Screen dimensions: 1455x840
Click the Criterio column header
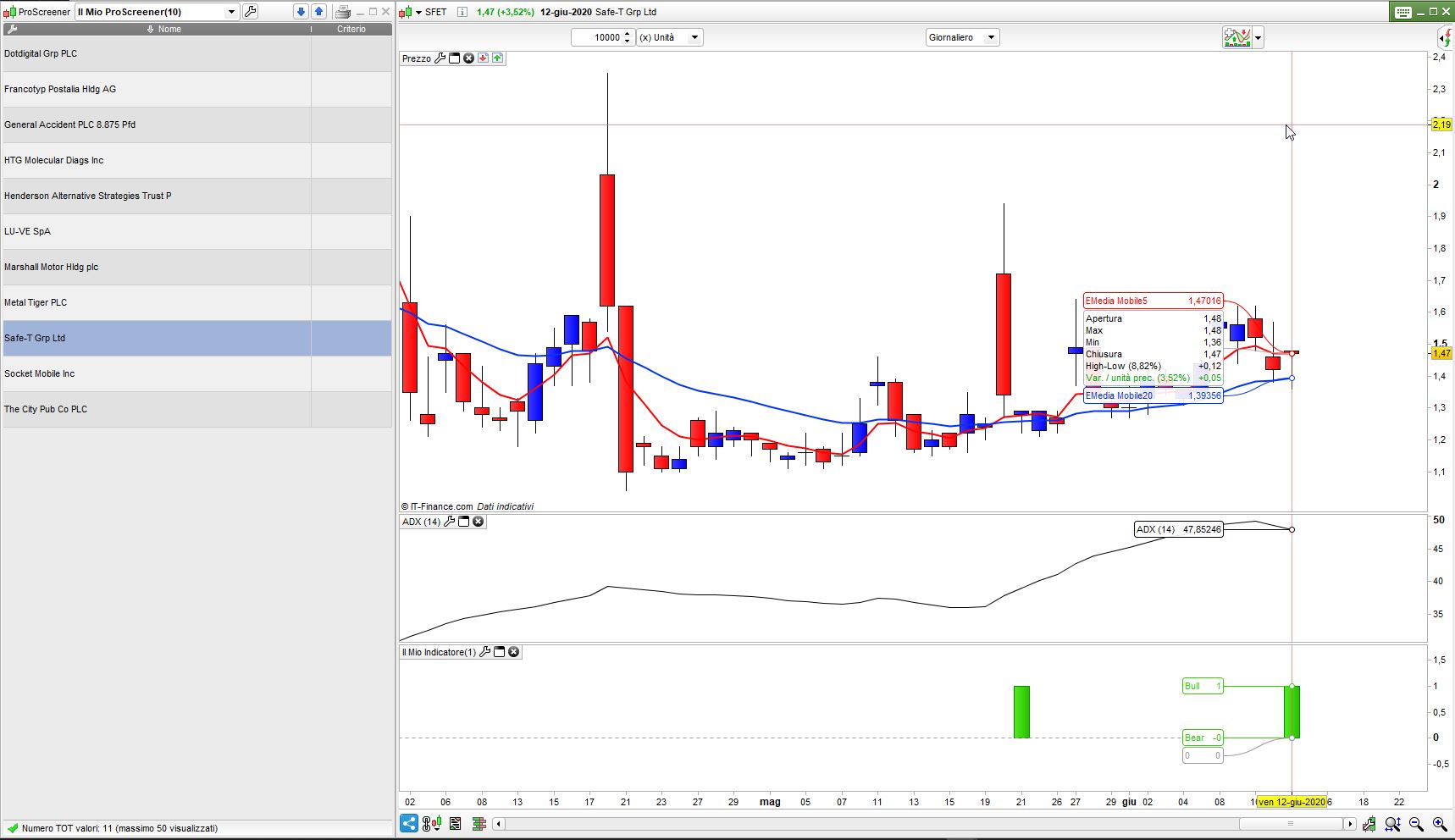[351, 29]
